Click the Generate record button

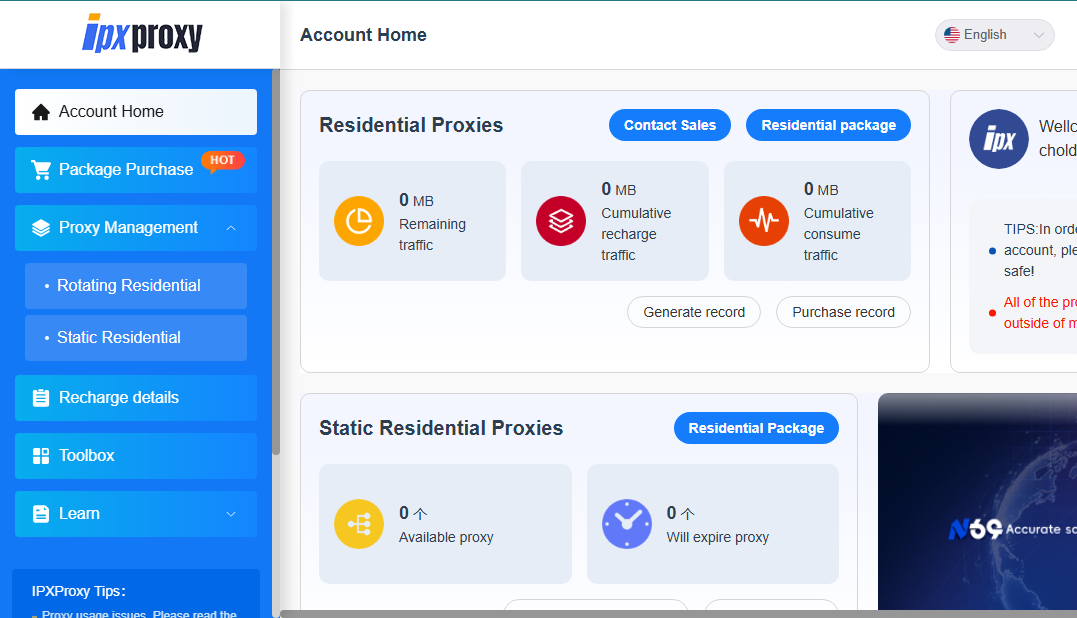pos(694,312)
